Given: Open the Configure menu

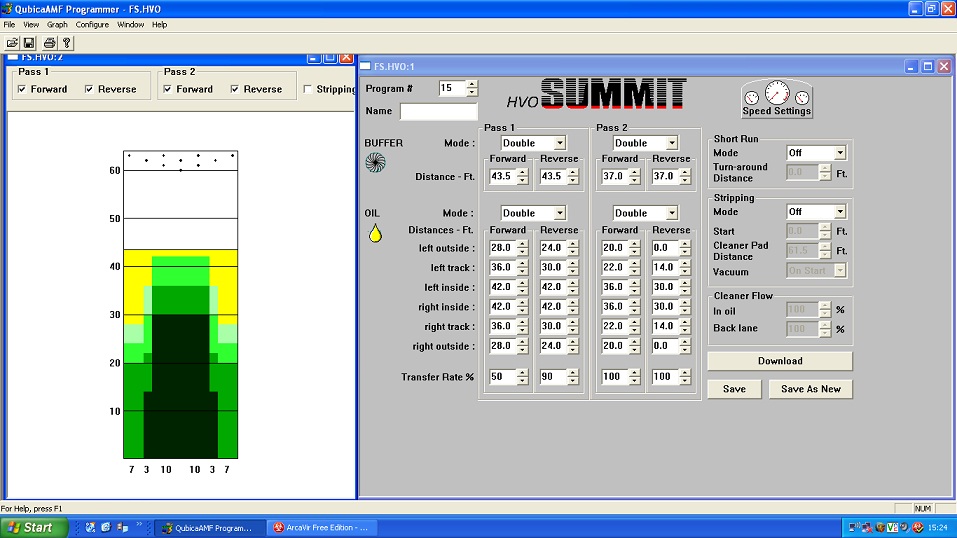Looking at the screenshot, I should click(92, 24).
